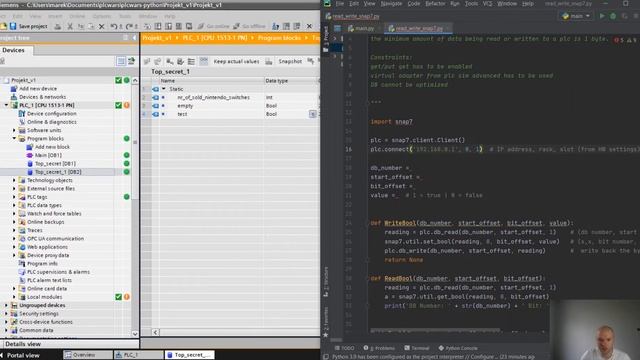Click Projekt_v1 in orange breadcrumb
This screenshot has height=360, width=640.
(157, 38)
